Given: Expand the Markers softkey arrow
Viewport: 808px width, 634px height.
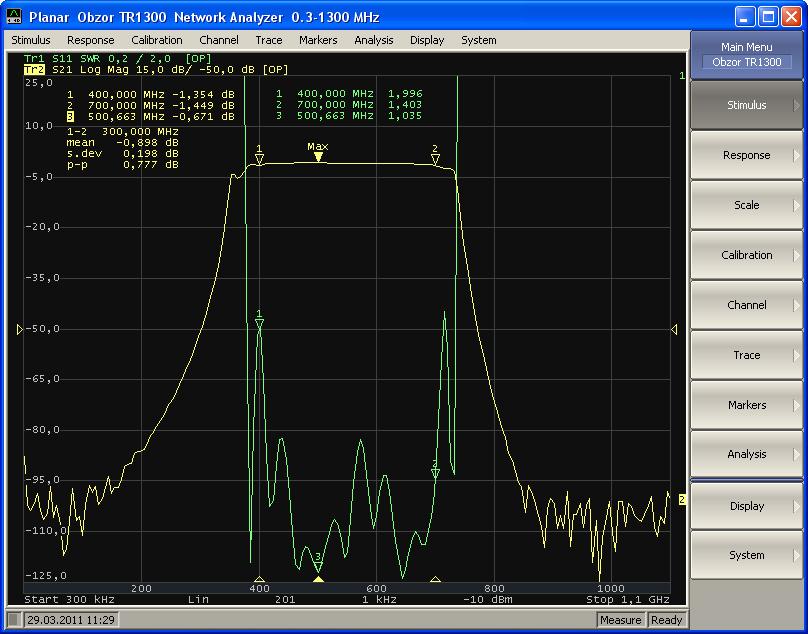Looking at the screenshot, I should coord(797,405).
